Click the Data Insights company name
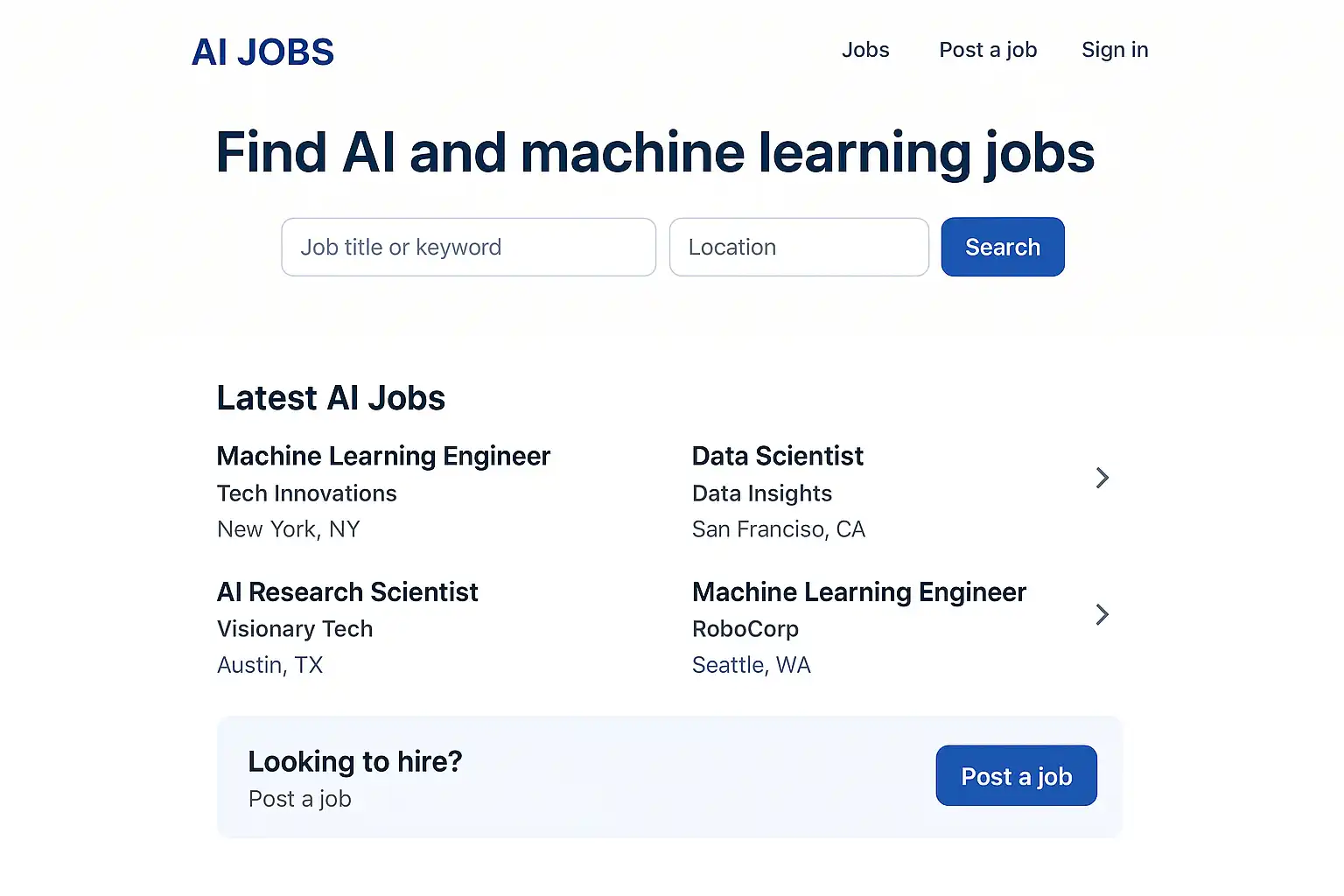 tap(761, 493)
